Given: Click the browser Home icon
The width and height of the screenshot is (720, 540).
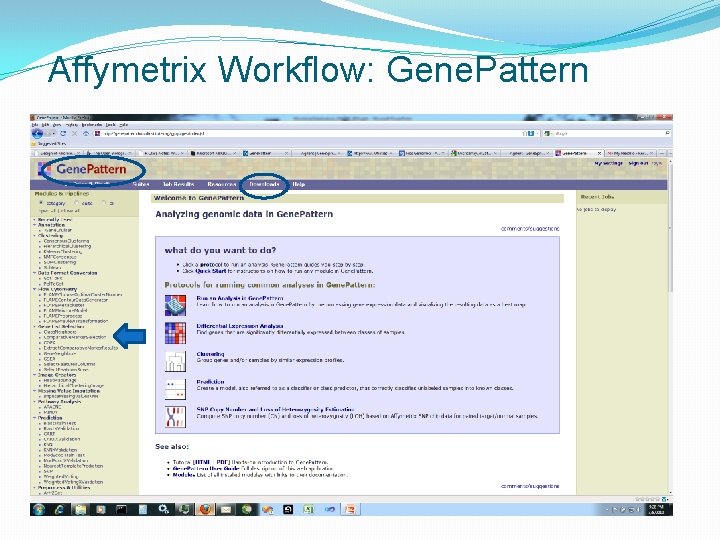Looking at the screenshot, I should point(86,134).
